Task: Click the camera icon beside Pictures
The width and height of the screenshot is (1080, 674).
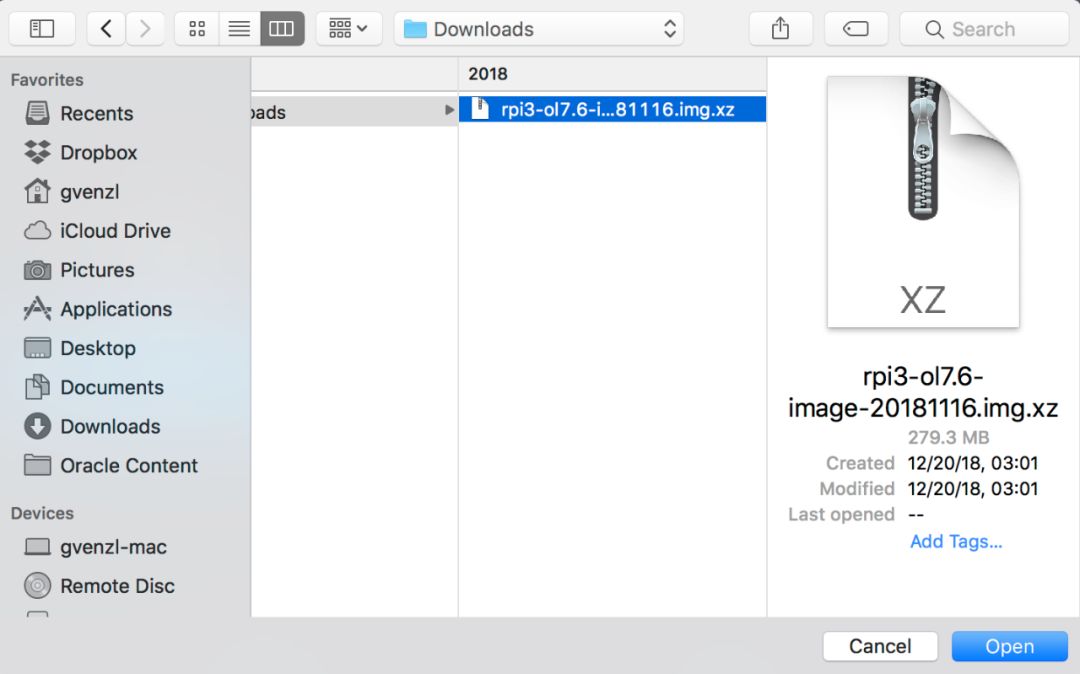Action: pos(37,270)
